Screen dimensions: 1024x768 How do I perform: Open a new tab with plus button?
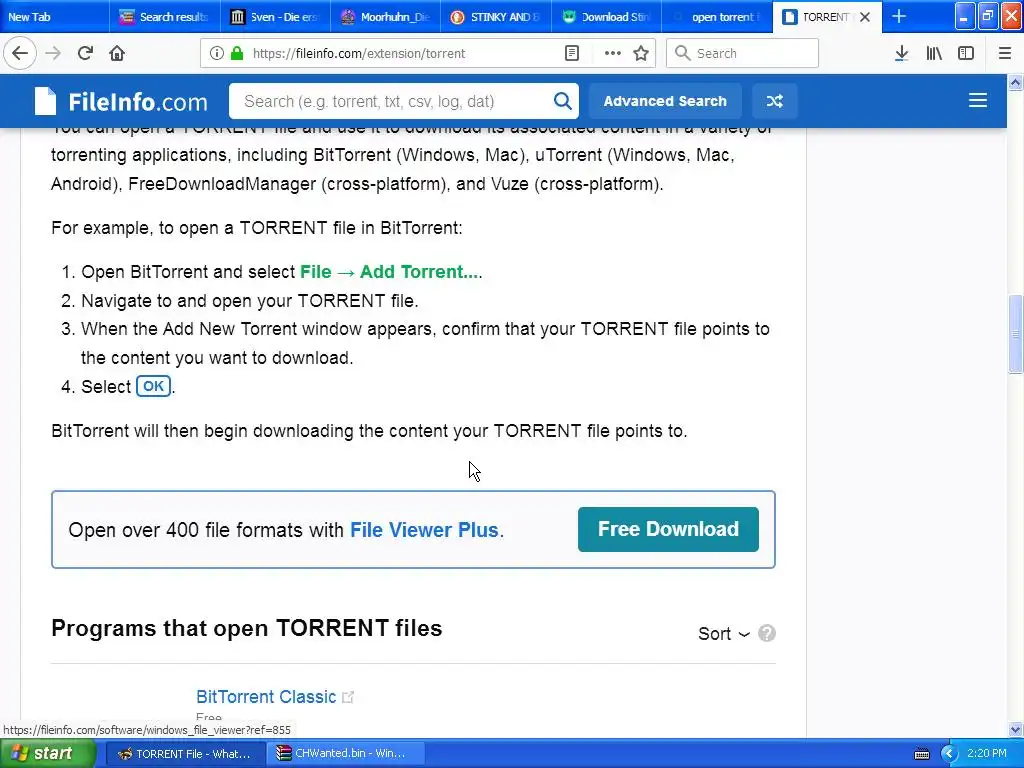899,17
